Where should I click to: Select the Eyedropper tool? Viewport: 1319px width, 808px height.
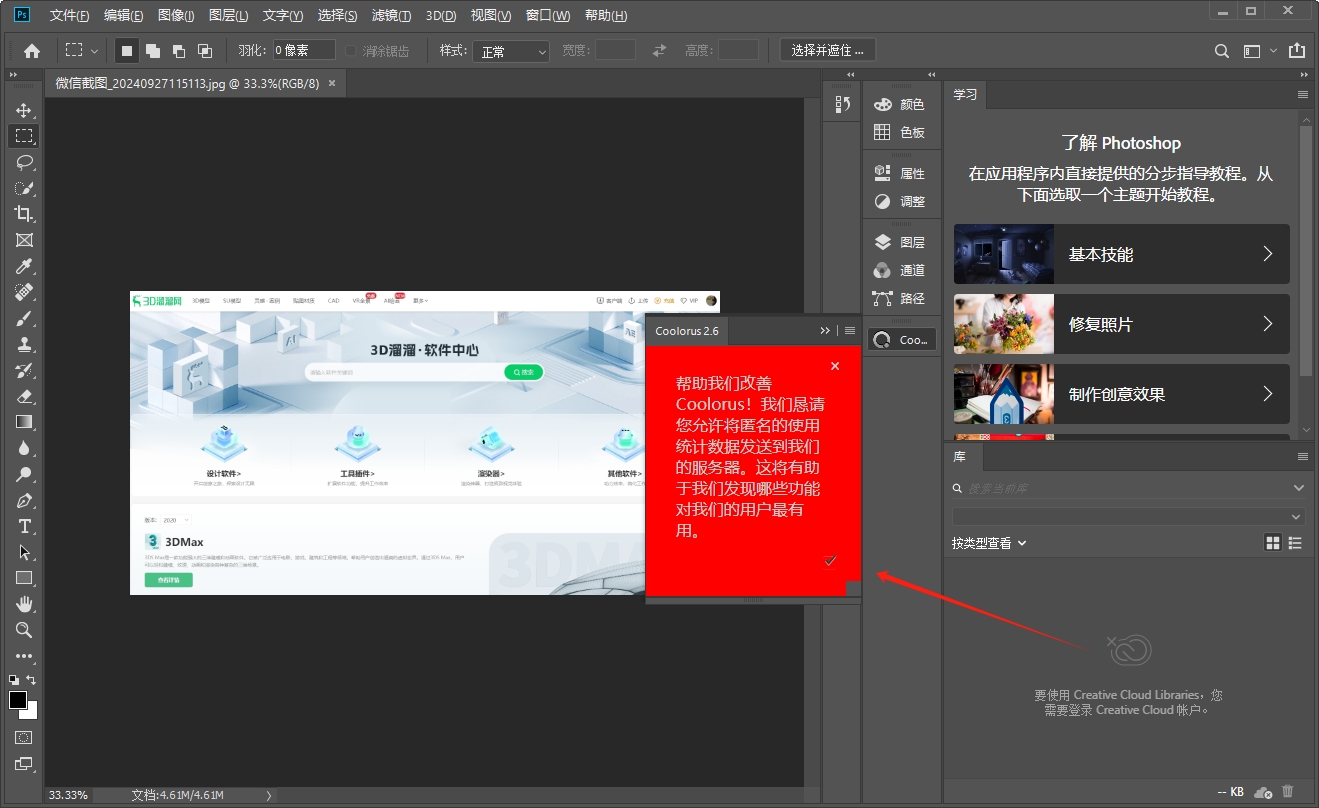coord(24,266)
